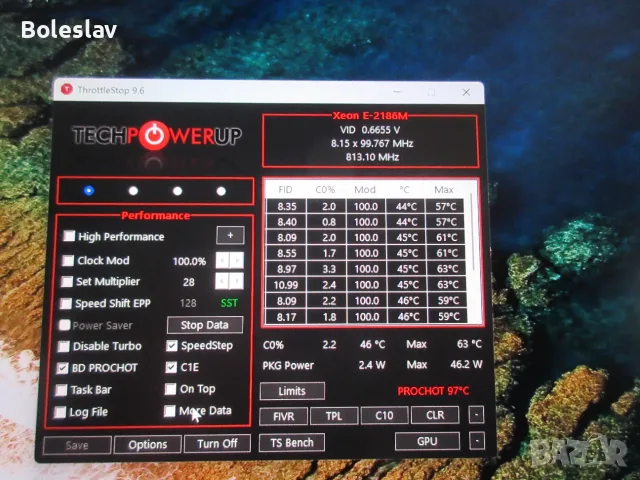Screen dimensions: 640x480
Task: Uncheck the C1E checkbox
Action: pos(171,367)
